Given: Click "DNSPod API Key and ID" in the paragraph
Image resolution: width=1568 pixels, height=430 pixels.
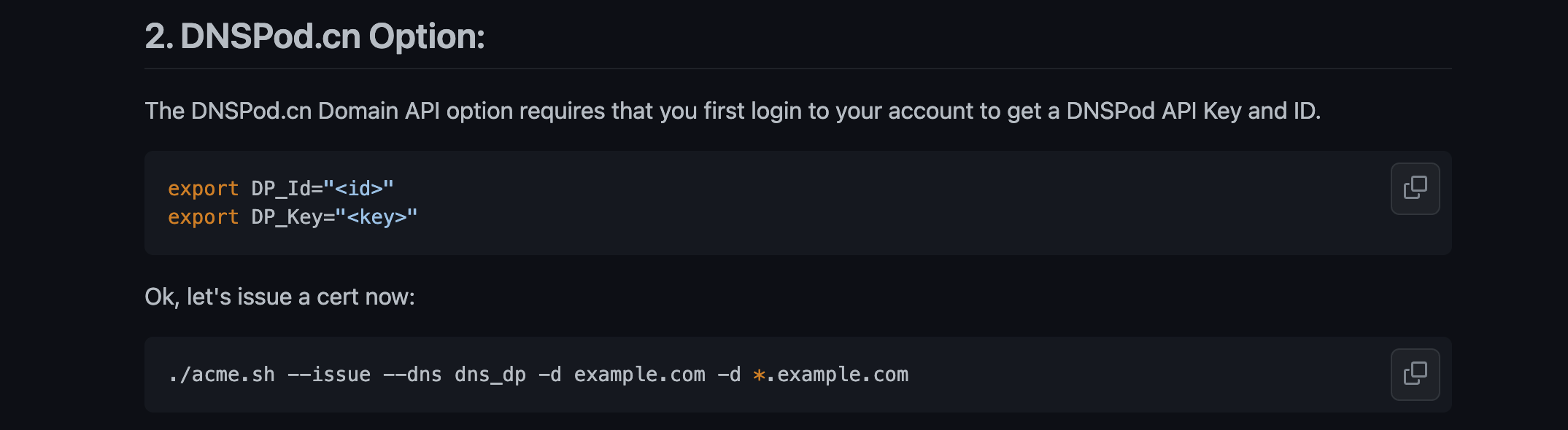Looking at the screenshot, I should (x=1192, y=111).
